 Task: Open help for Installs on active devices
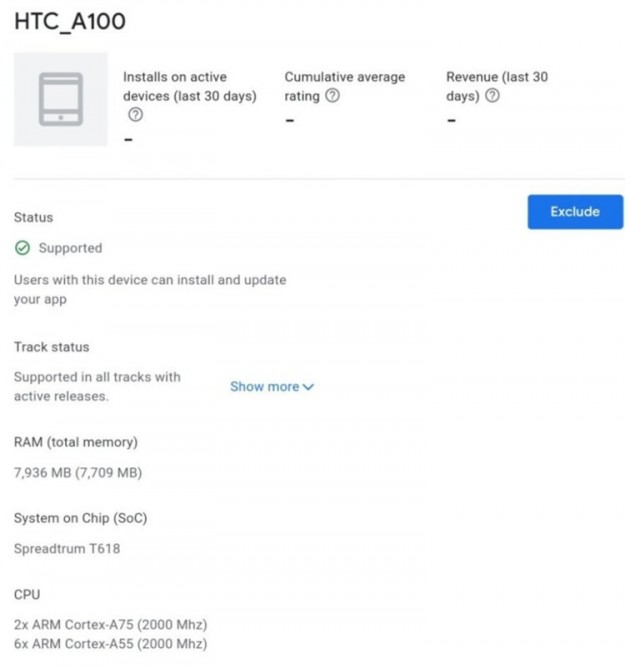[135, 115]
